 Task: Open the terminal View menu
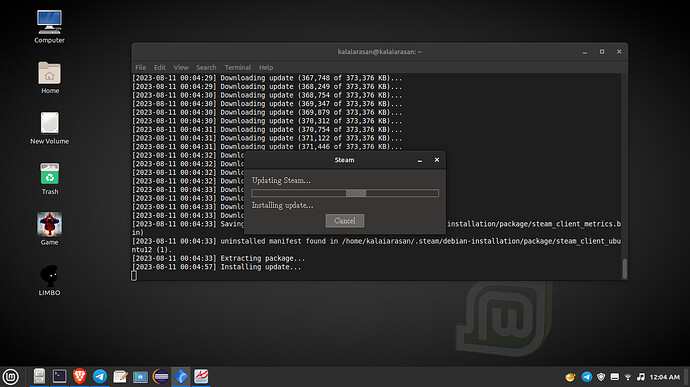(x=181, y=67)
